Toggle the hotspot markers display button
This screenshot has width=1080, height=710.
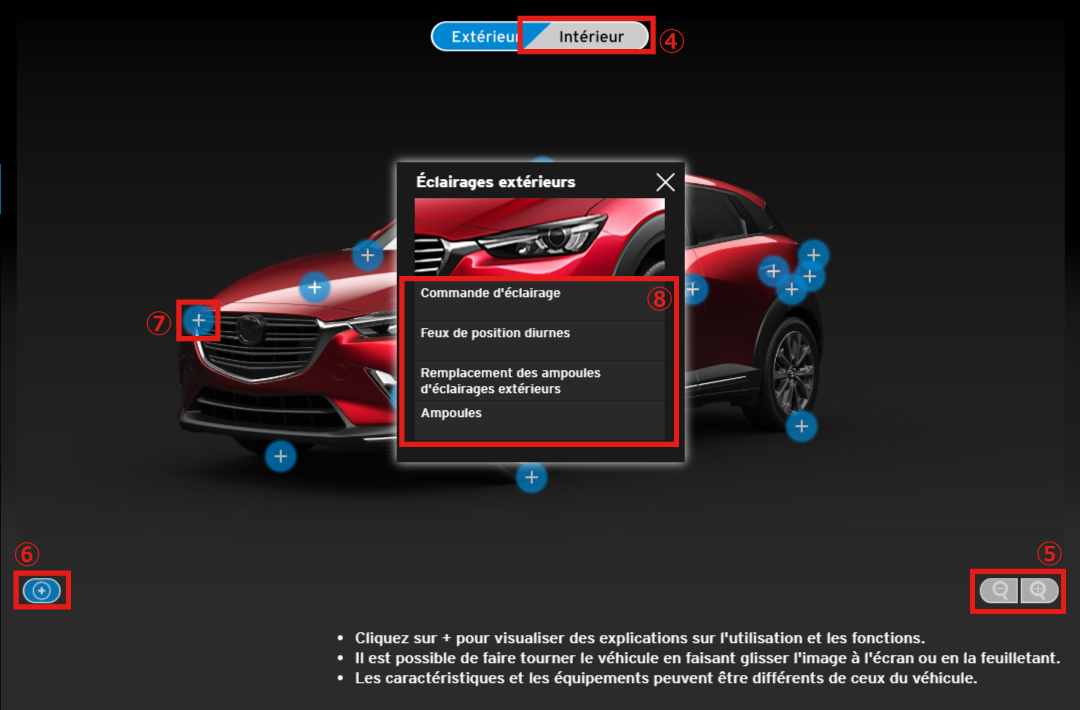tap(41, 591)
